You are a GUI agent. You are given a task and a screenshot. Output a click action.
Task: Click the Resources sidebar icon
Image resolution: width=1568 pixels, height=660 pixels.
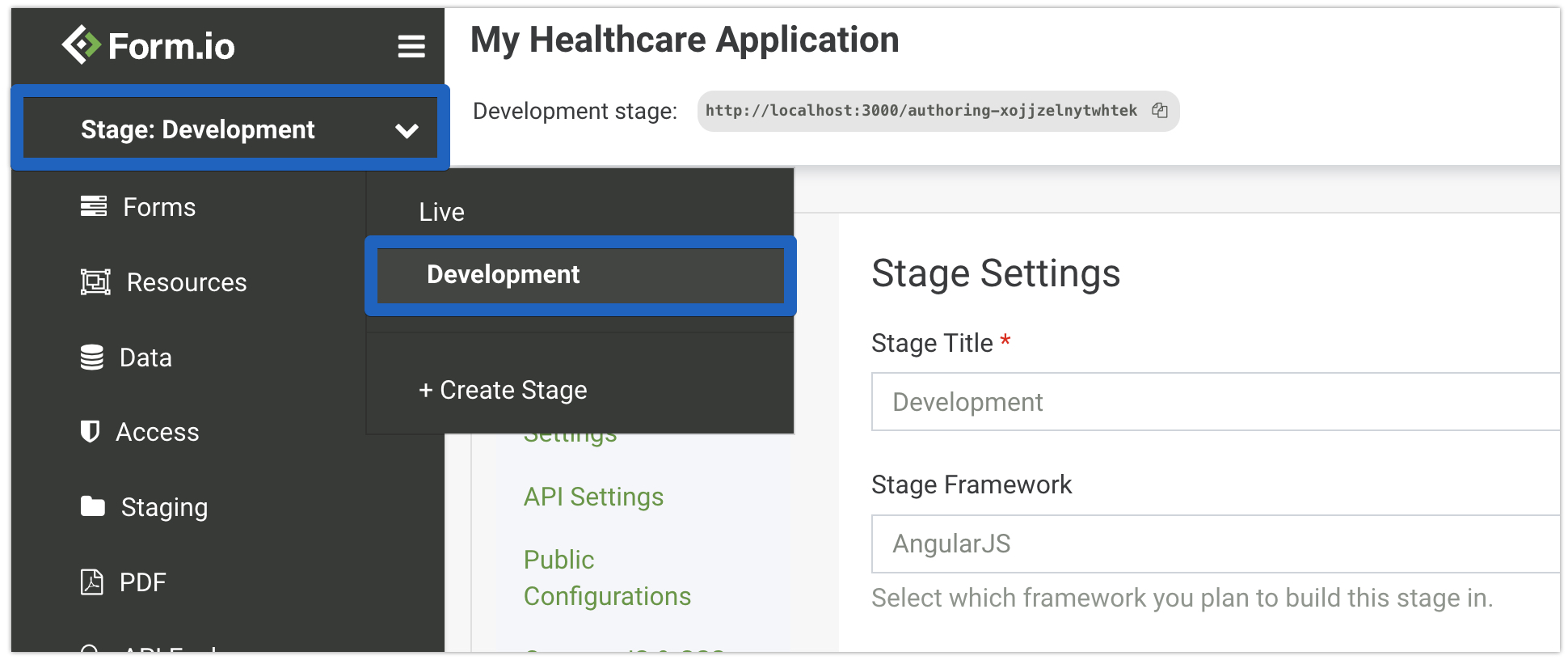coord(95,282)
